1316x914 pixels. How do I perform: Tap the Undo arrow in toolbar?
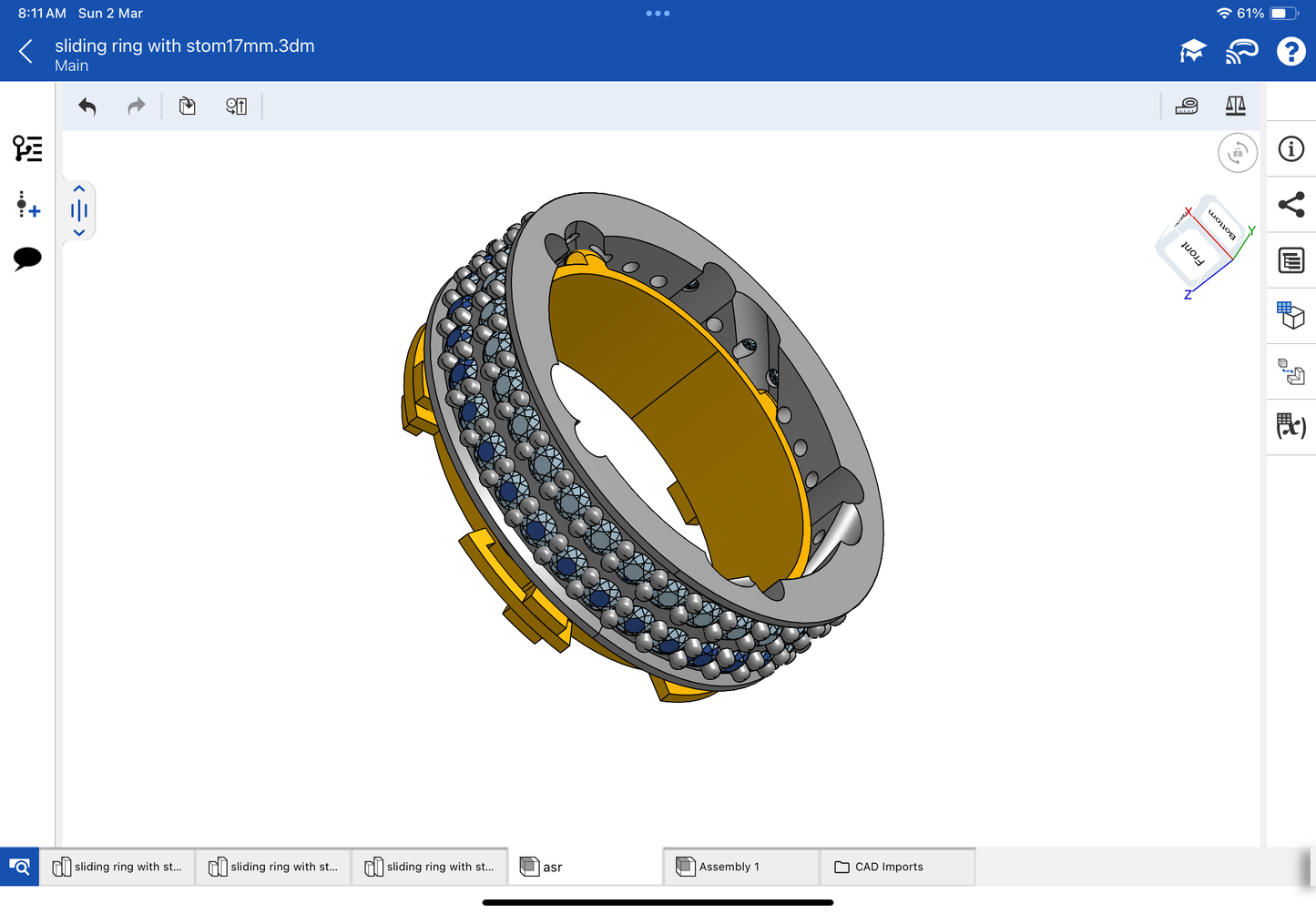coord(87,107)
